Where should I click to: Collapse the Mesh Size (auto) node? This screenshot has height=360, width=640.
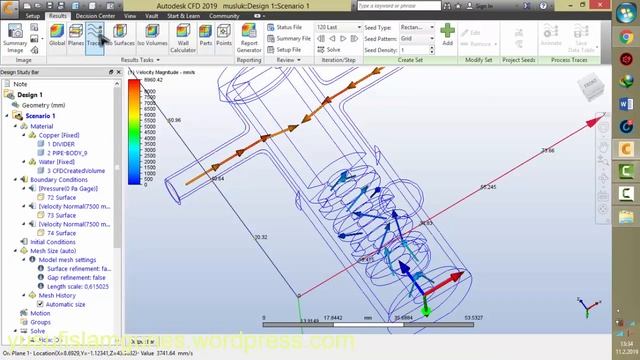click(x=16, y=251)
